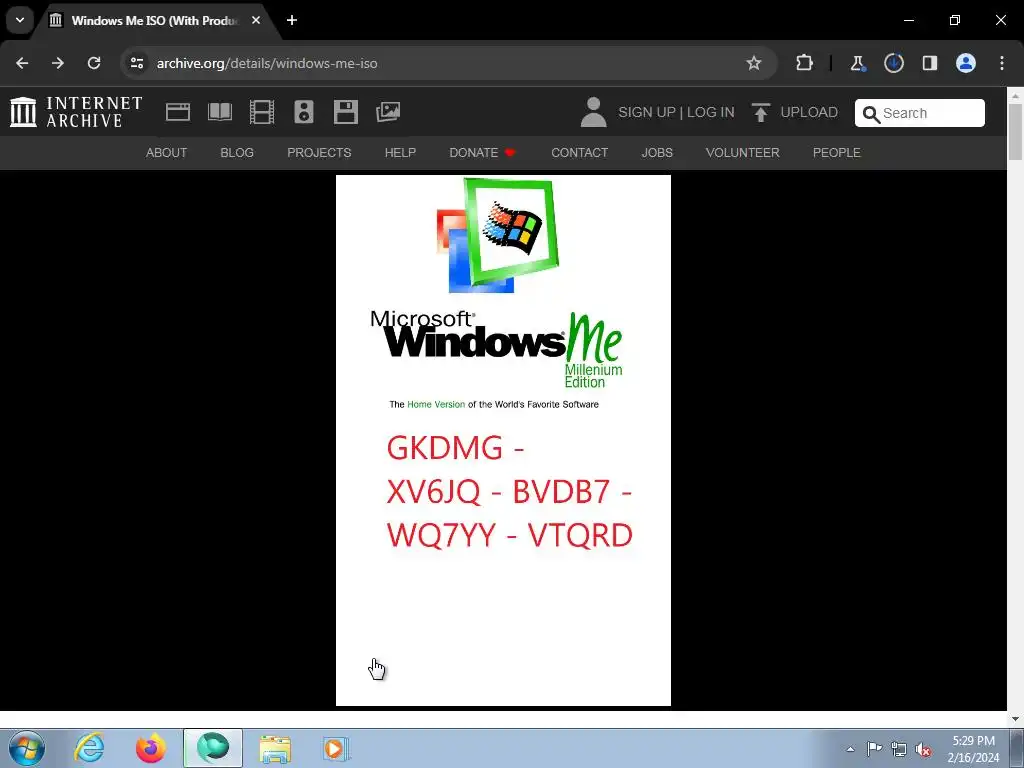Open the tab search dropdown
The image size is (1024, 768).
(x=20, y=20)
